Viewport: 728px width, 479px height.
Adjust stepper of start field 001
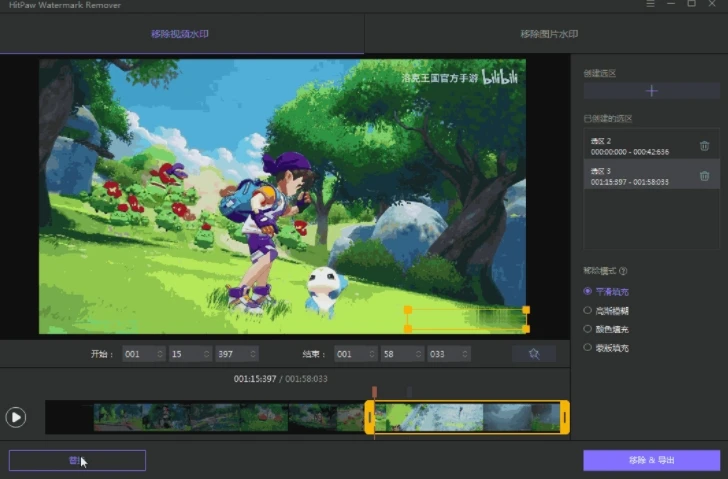[160, 354]
